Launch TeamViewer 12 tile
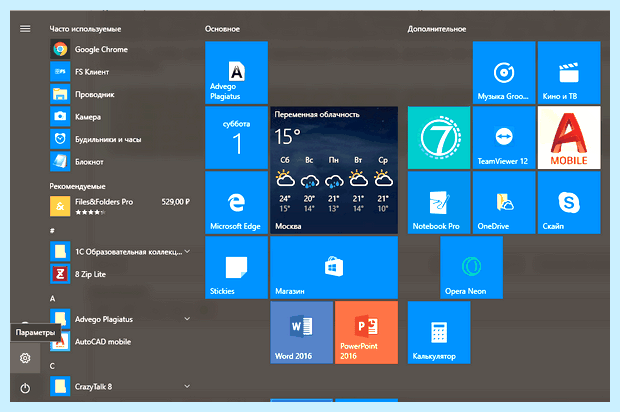 [x=504, y=138]
